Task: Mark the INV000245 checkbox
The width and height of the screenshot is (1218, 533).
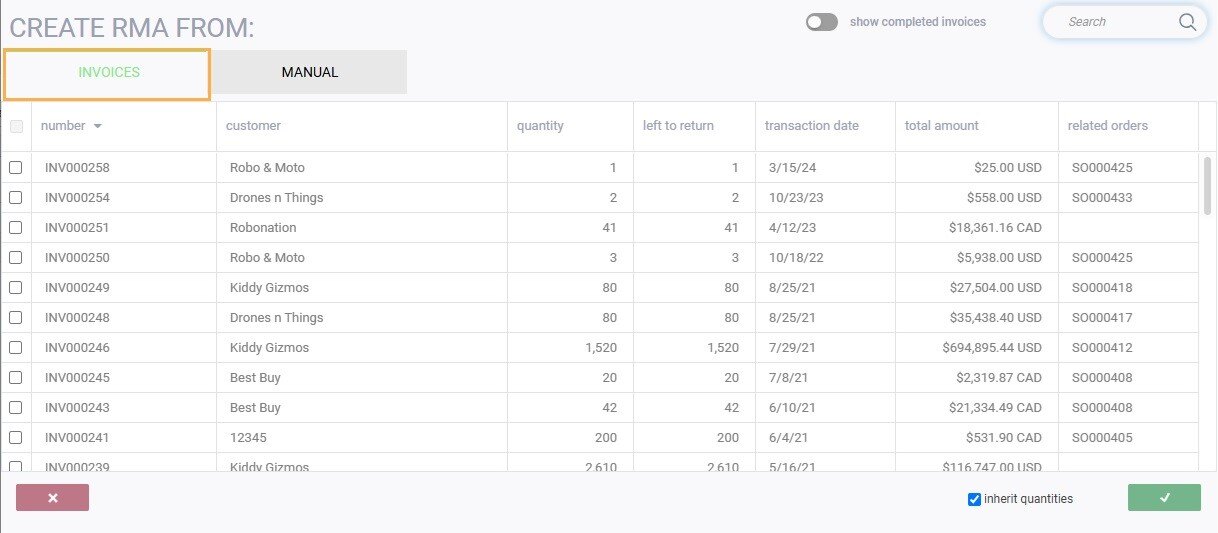Action: (x=16, y=378)
